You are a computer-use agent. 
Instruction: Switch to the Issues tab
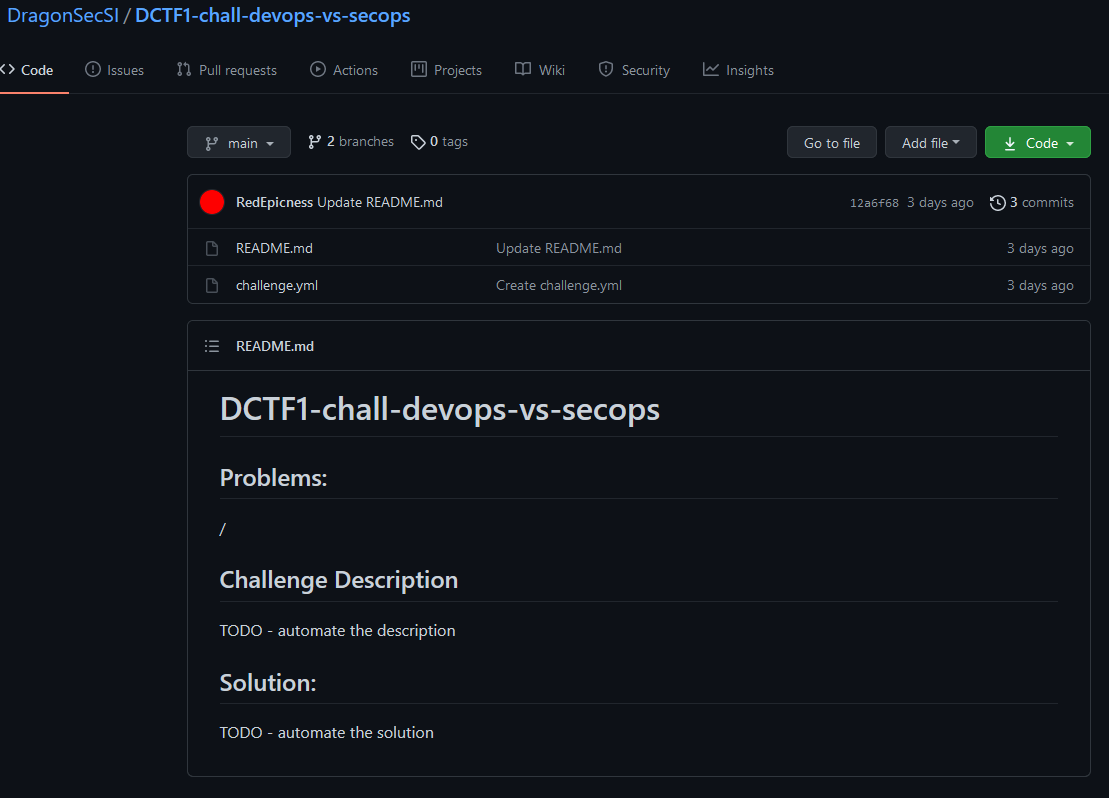tap(115, 70)
